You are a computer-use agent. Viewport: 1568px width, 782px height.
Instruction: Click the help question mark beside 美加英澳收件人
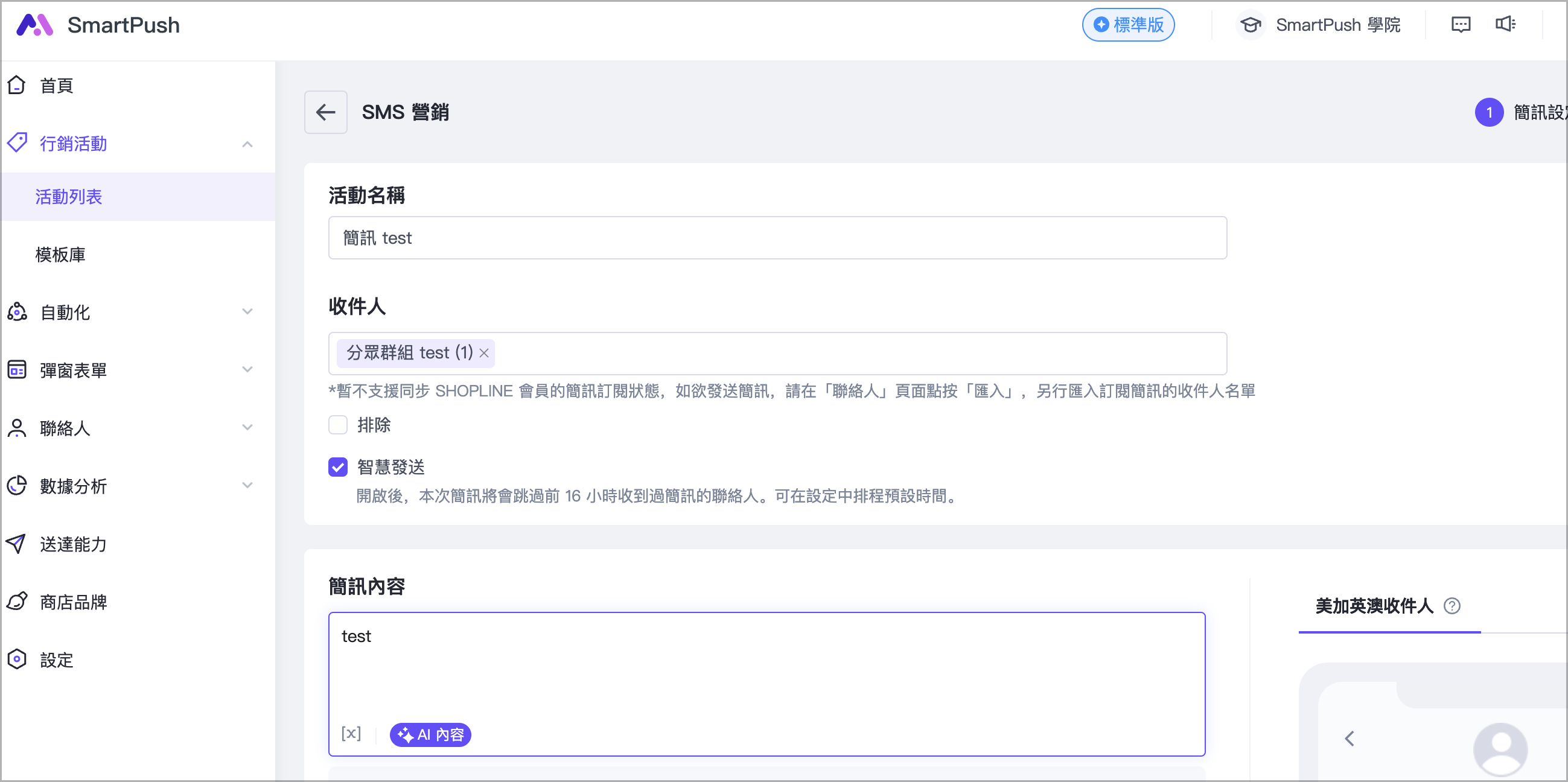click(1452, 606)
